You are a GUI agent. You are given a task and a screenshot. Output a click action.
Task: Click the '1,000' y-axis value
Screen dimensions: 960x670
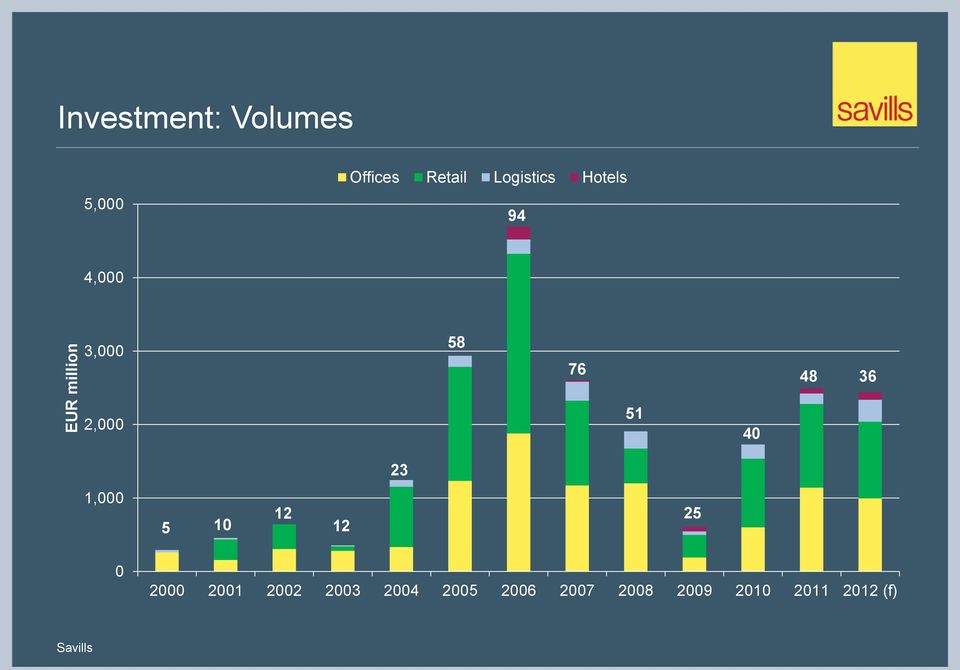click(x=104, y=498)
